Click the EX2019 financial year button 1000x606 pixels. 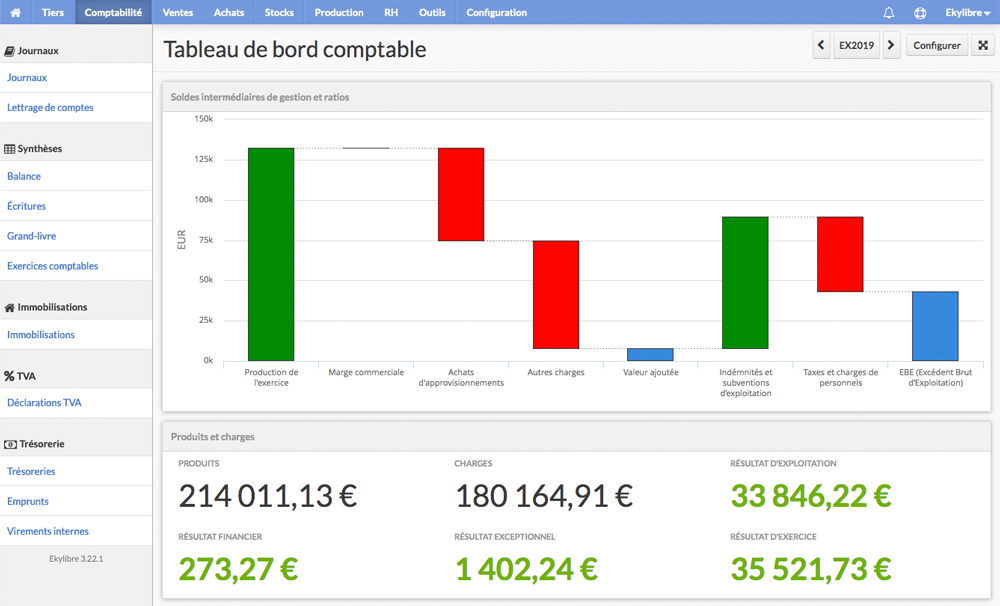857,45
